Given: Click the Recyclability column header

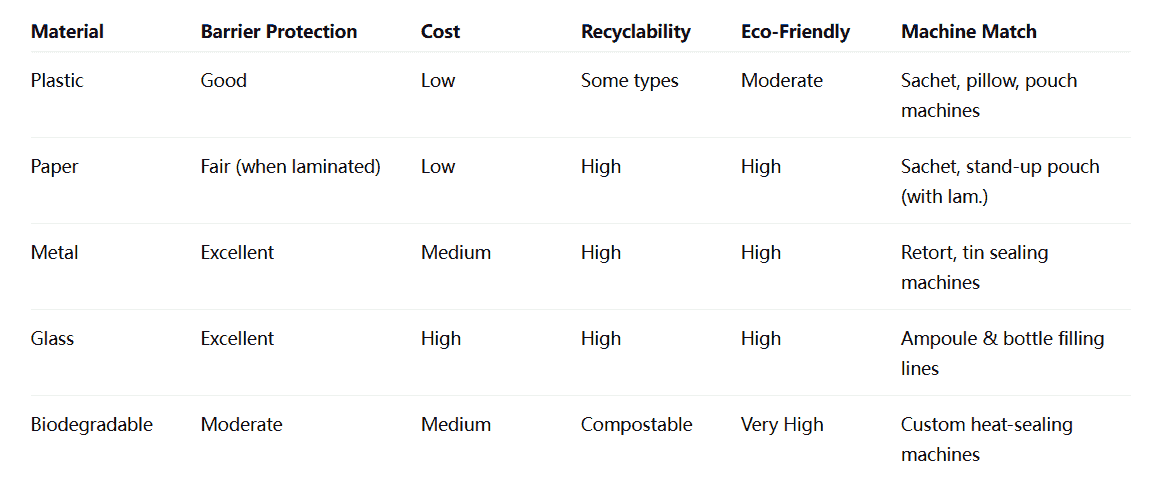Looking at the screenshot, I should [x=636, y=32].
